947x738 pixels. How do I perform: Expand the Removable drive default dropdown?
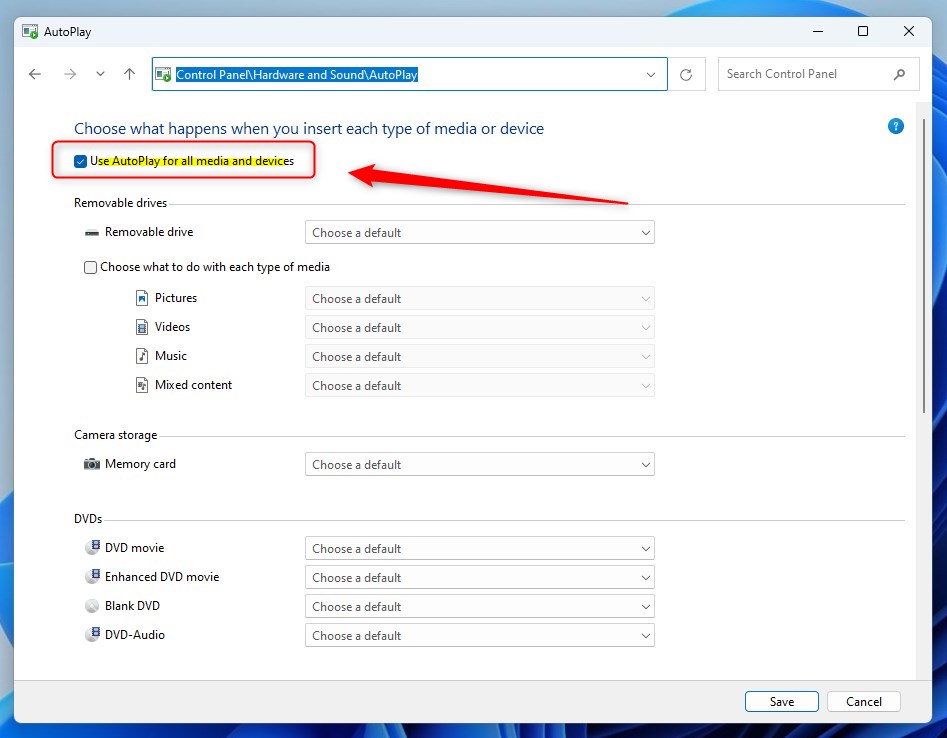479,233
